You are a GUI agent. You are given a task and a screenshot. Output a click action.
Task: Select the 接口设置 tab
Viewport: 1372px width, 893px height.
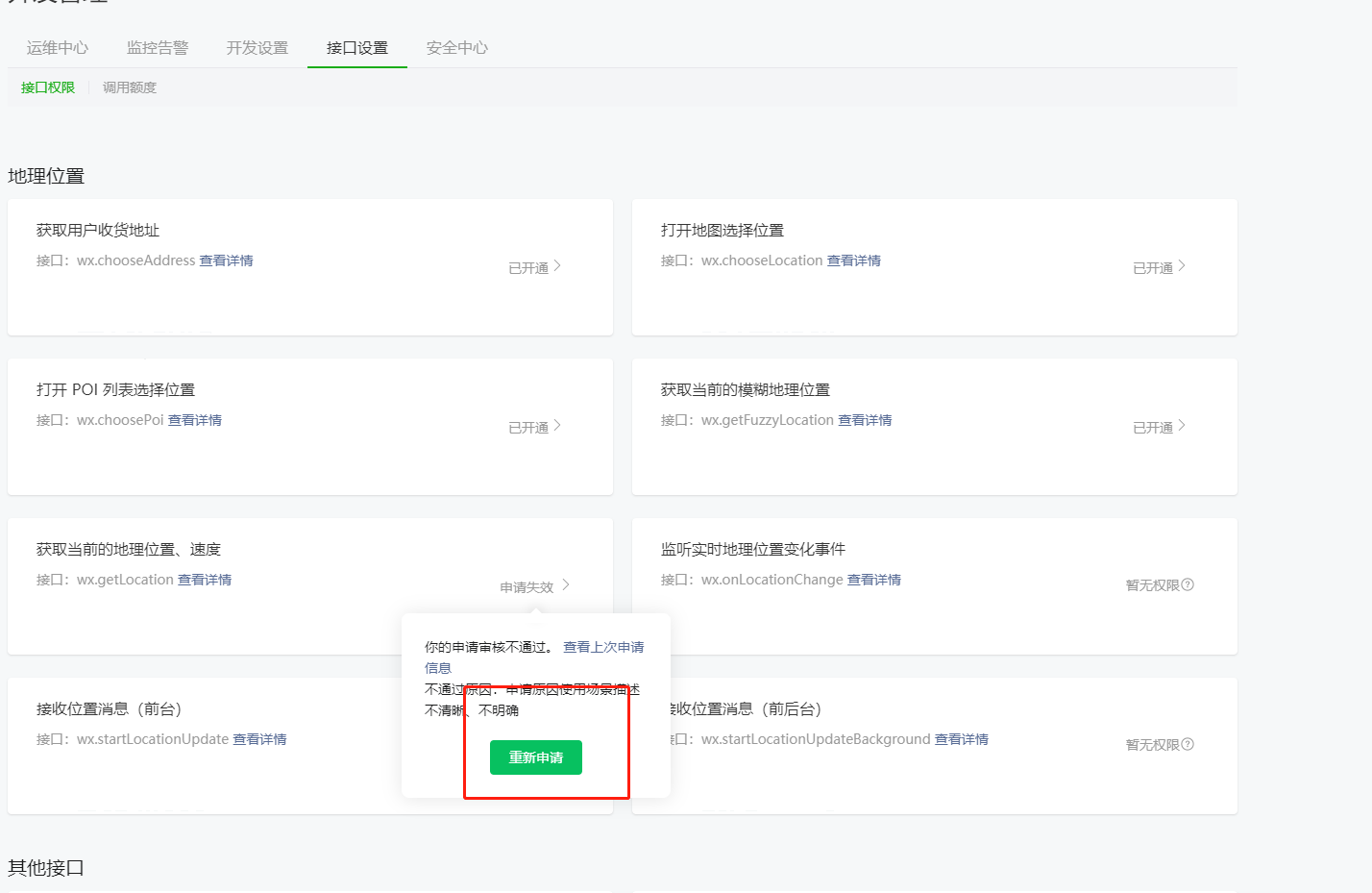[x=357, y=48]
